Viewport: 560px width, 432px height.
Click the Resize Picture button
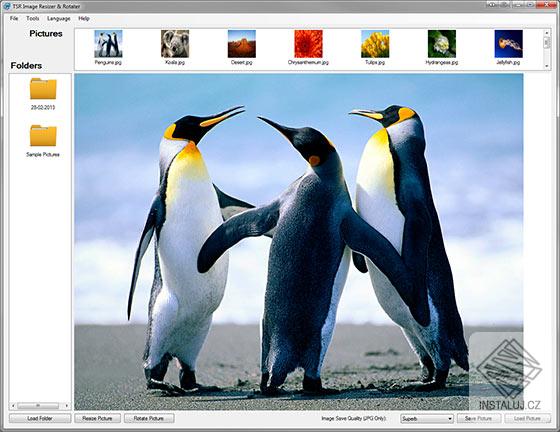(x=97, y=418)
